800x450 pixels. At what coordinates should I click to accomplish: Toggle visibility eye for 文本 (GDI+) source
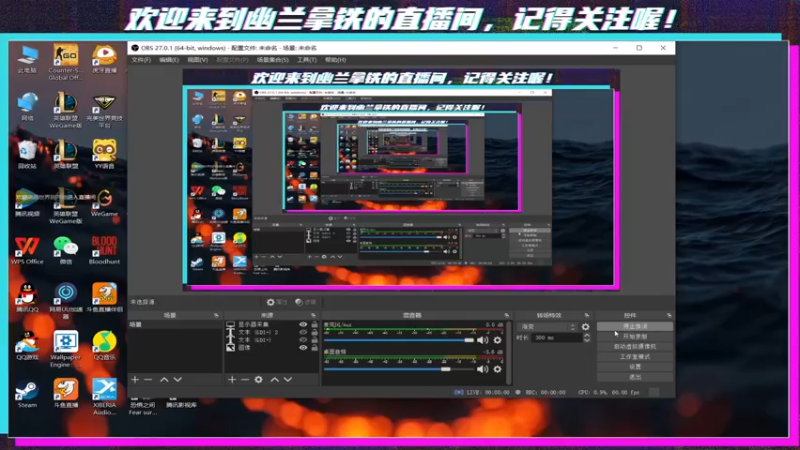pyautogui.click(x=303, y=340)
